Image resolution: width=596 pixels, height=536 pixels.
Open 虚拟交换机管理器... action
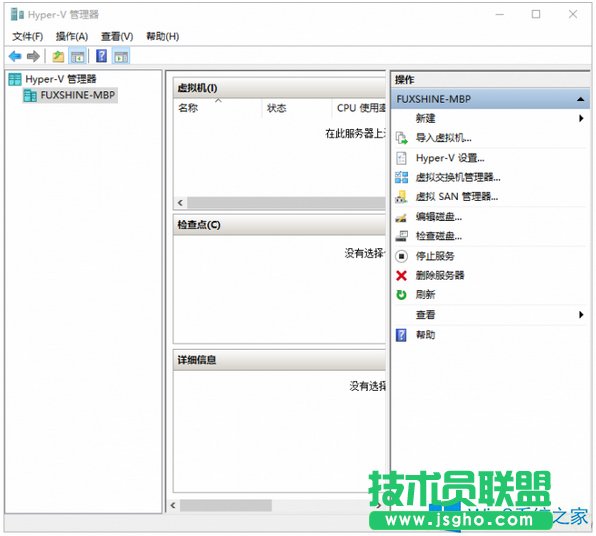click(x=458, y=177)
